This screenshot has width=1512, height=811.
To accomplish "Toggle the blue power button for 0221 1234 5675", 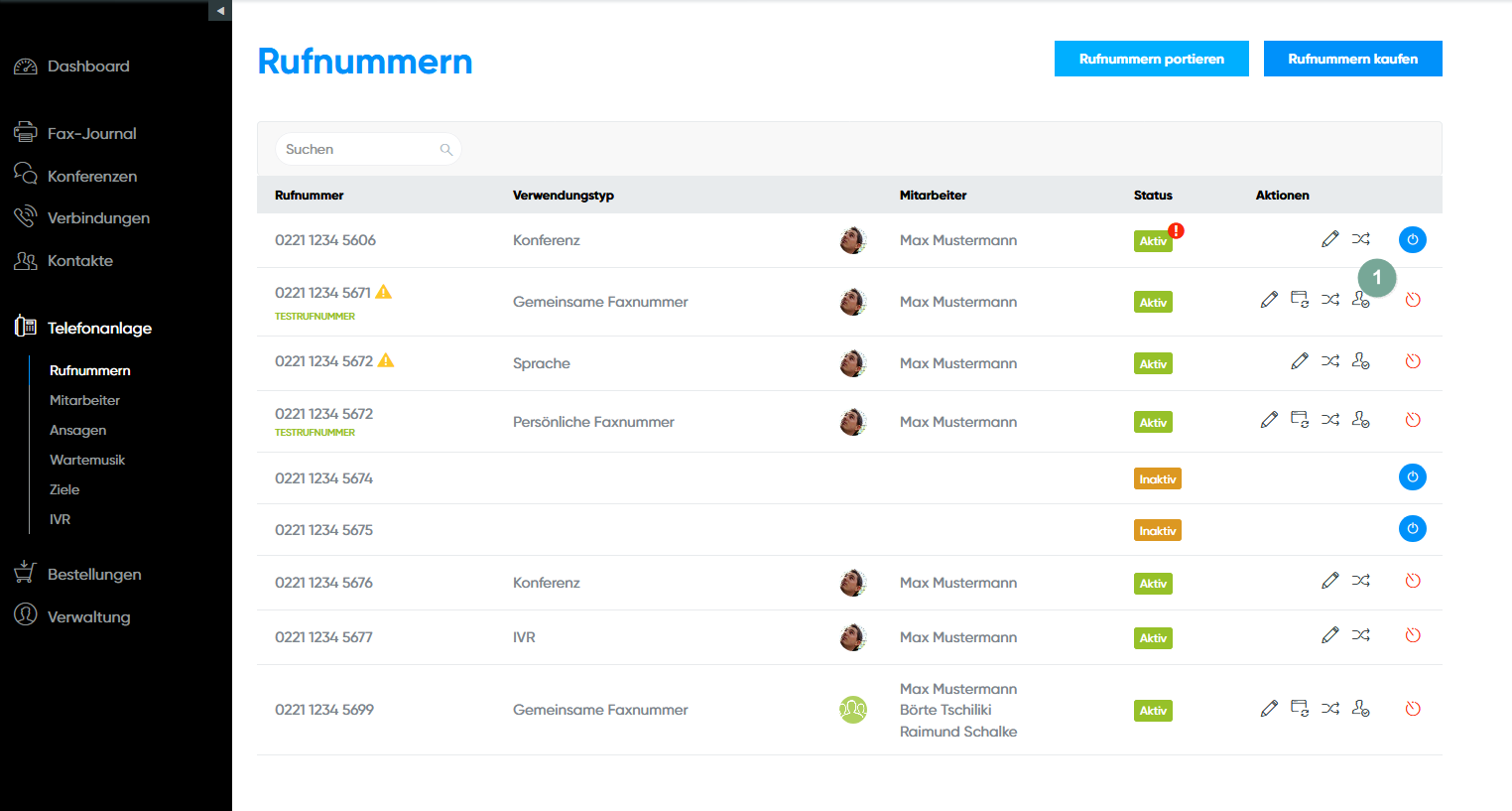I will point(1412,529).
